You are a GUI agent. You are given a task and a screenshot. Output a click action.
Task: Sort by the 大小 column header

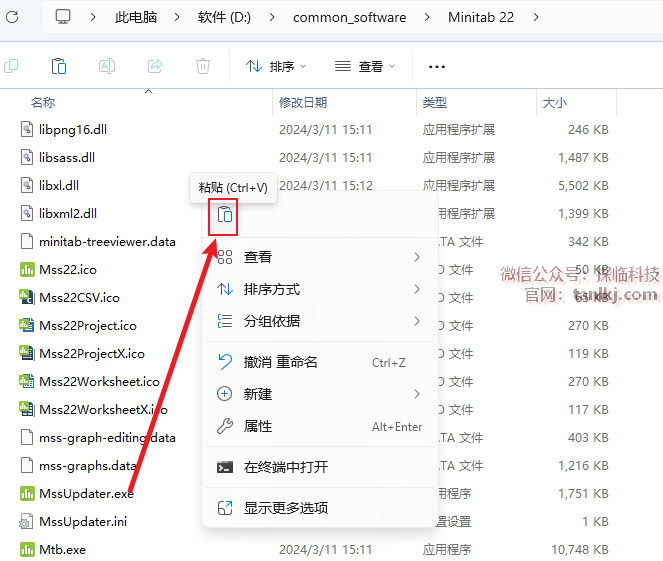click(x=554, y=102)
